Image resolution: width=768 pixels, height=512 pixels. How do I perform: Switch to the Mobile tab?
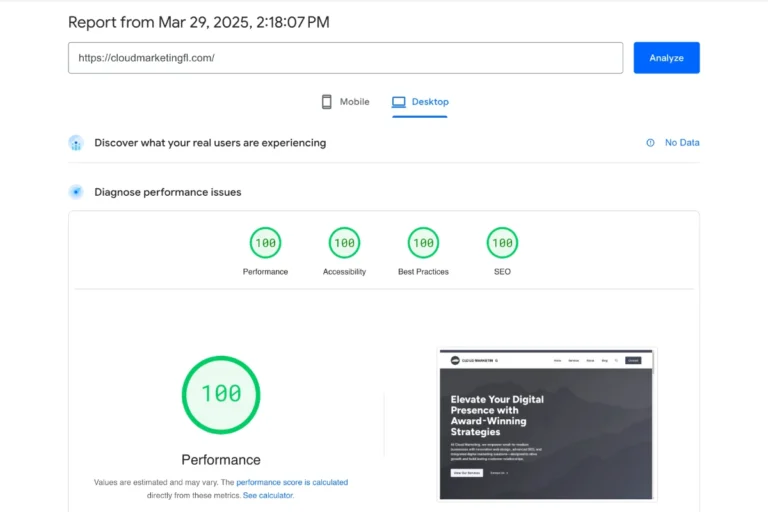click(x=345, y=102)
